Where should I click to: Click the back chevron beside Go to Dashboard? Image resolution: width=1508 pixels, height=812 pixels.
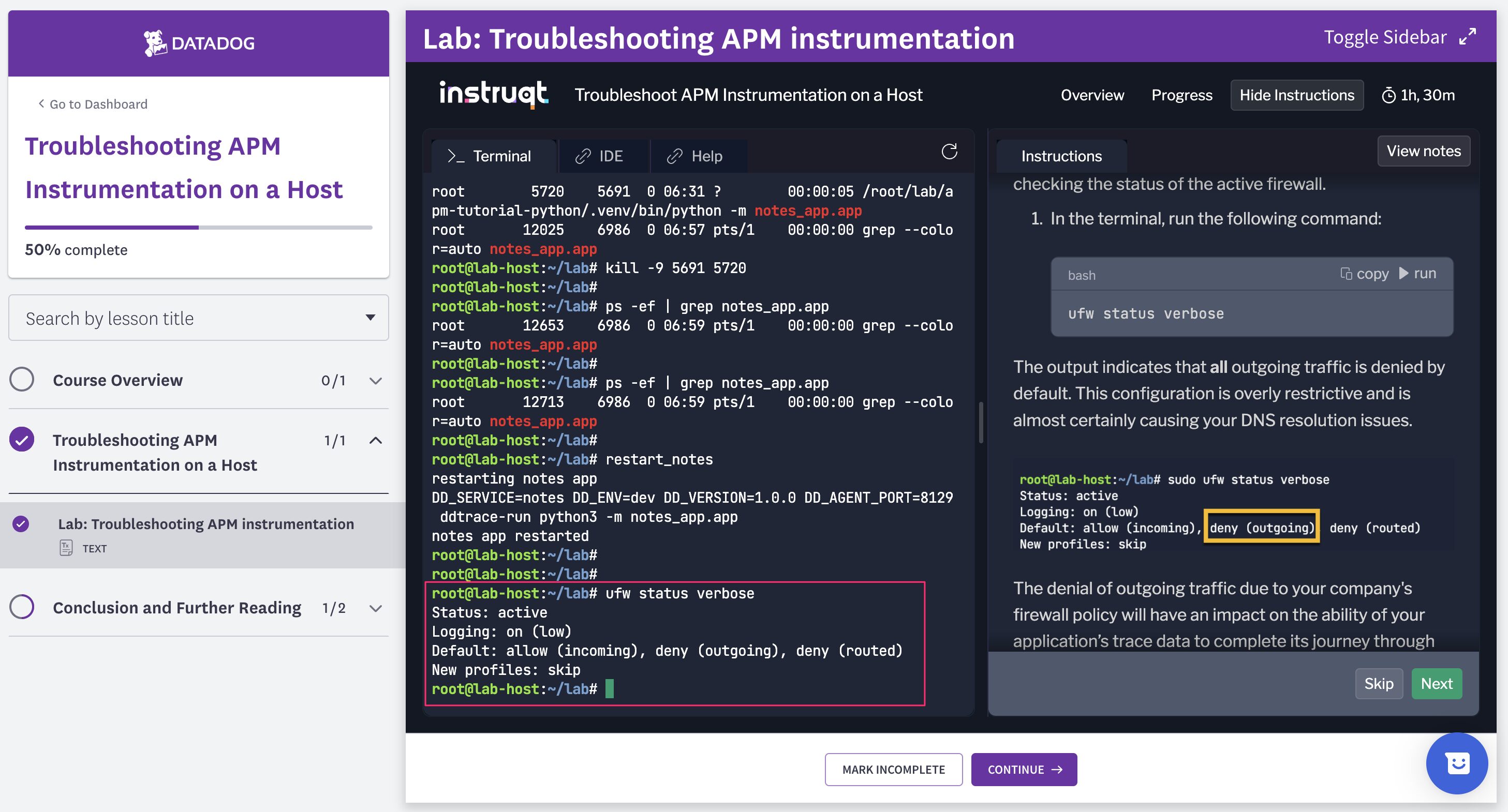point(41,103)
